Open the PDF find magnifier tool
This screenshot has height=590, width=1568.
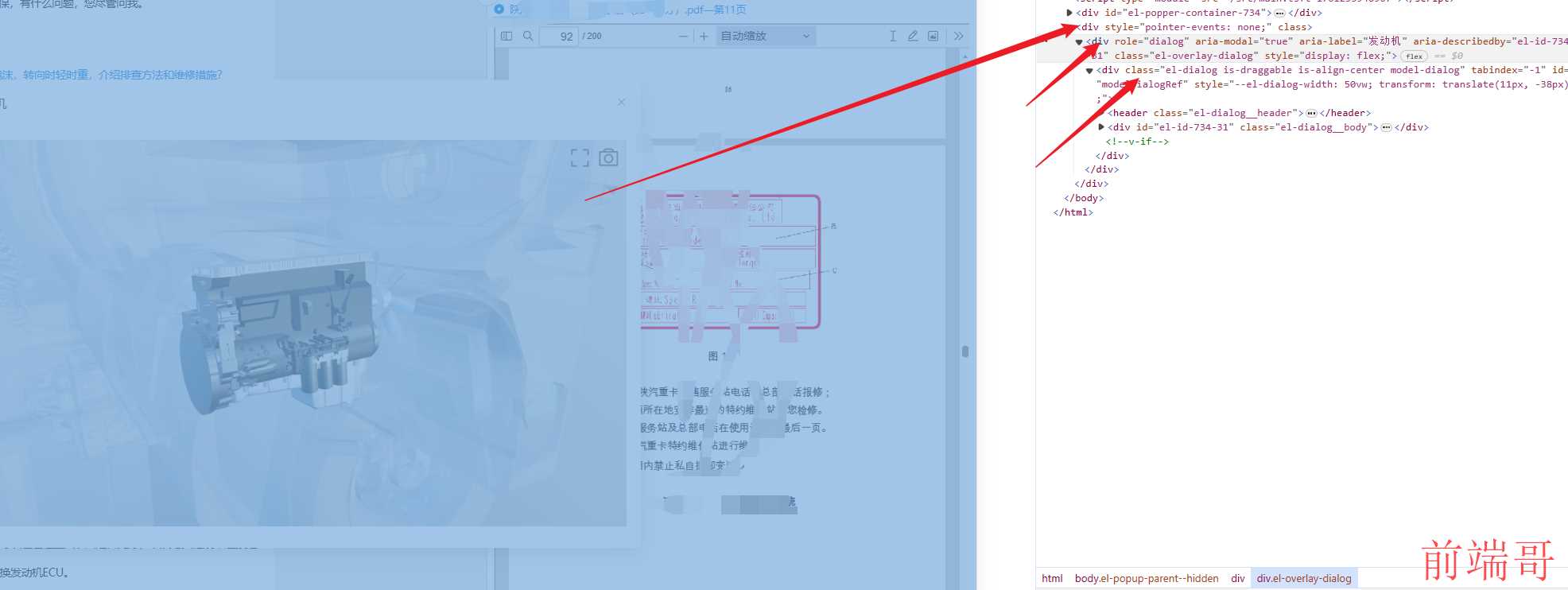pyautogui.click(x=528, y=36)
